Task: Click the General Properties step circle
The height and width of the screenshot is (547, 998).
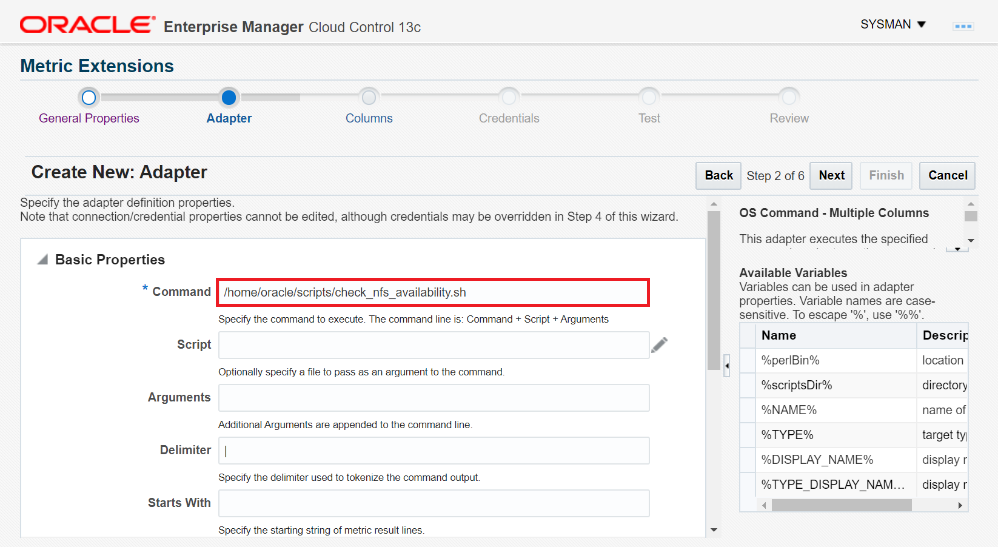Action: (x=89, y=97)
